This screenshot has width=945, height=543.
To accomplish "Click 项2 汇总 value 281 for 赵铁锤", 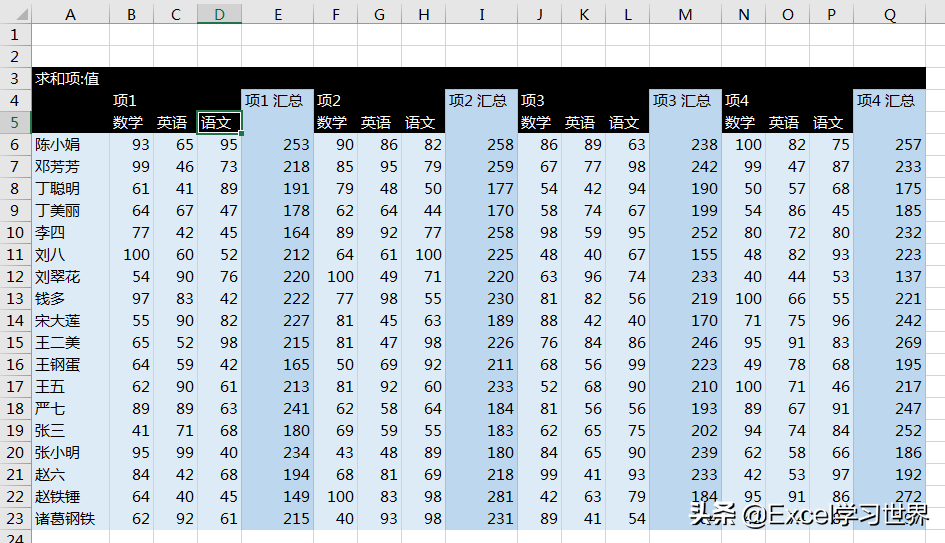I will pos(482,497).
